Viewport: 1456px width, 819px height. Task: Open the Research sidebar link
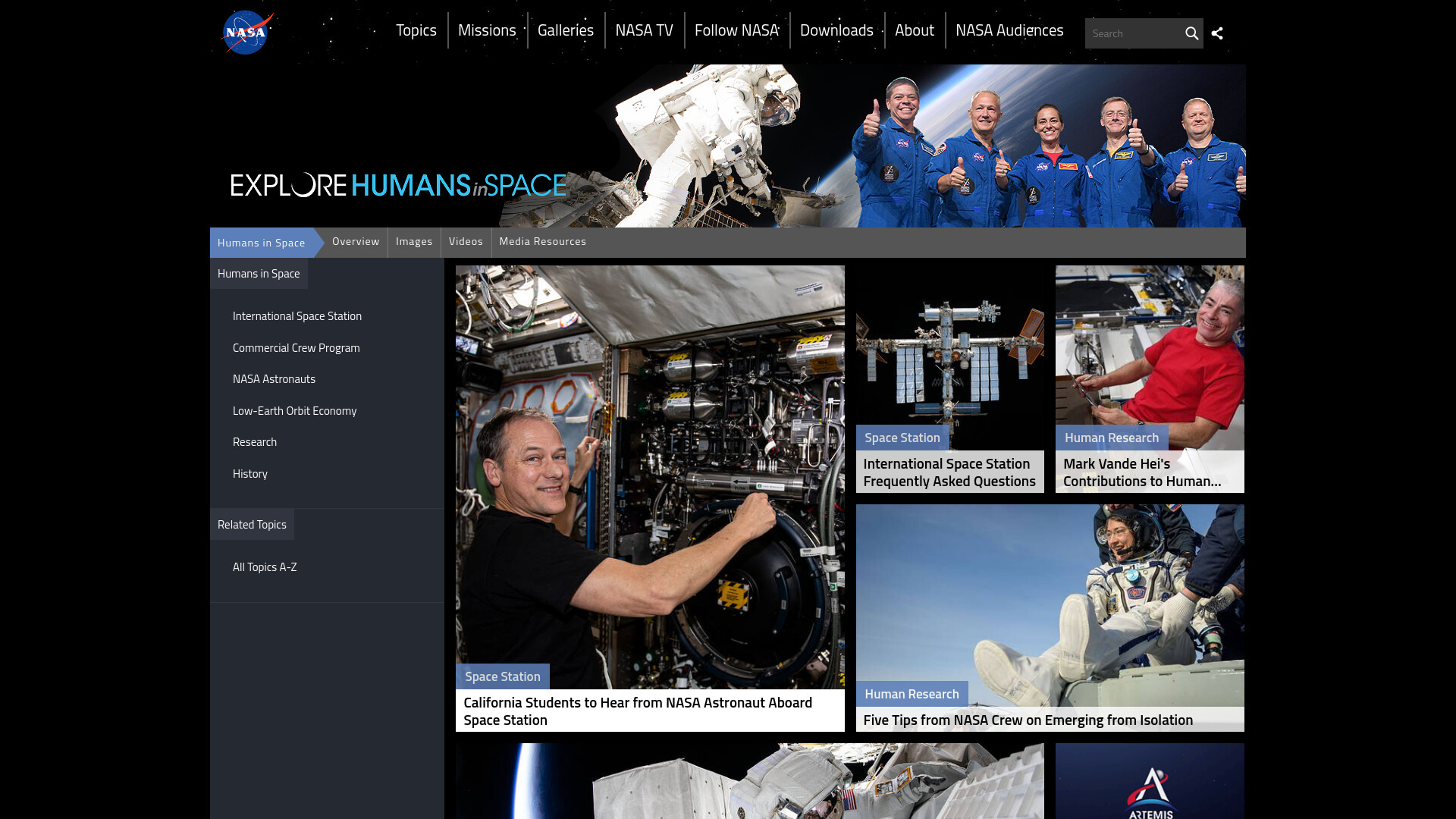click(x=255, y=442)
